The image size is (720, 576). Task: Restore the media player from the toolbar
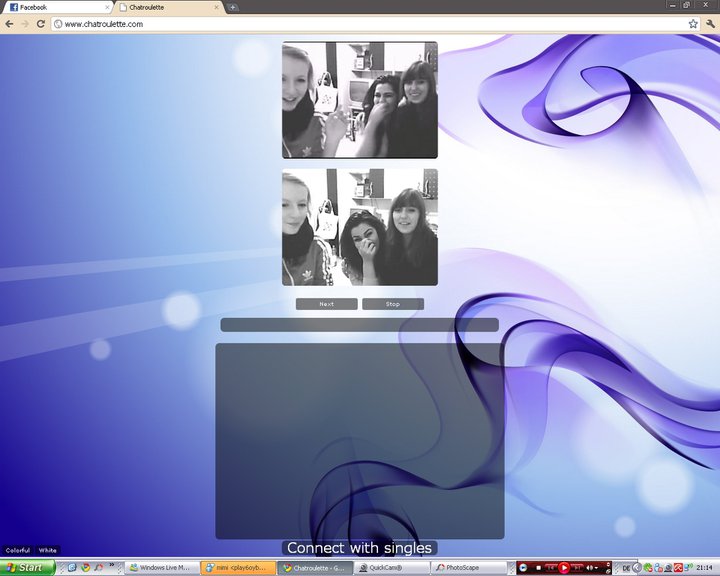[x=608, y=571]
